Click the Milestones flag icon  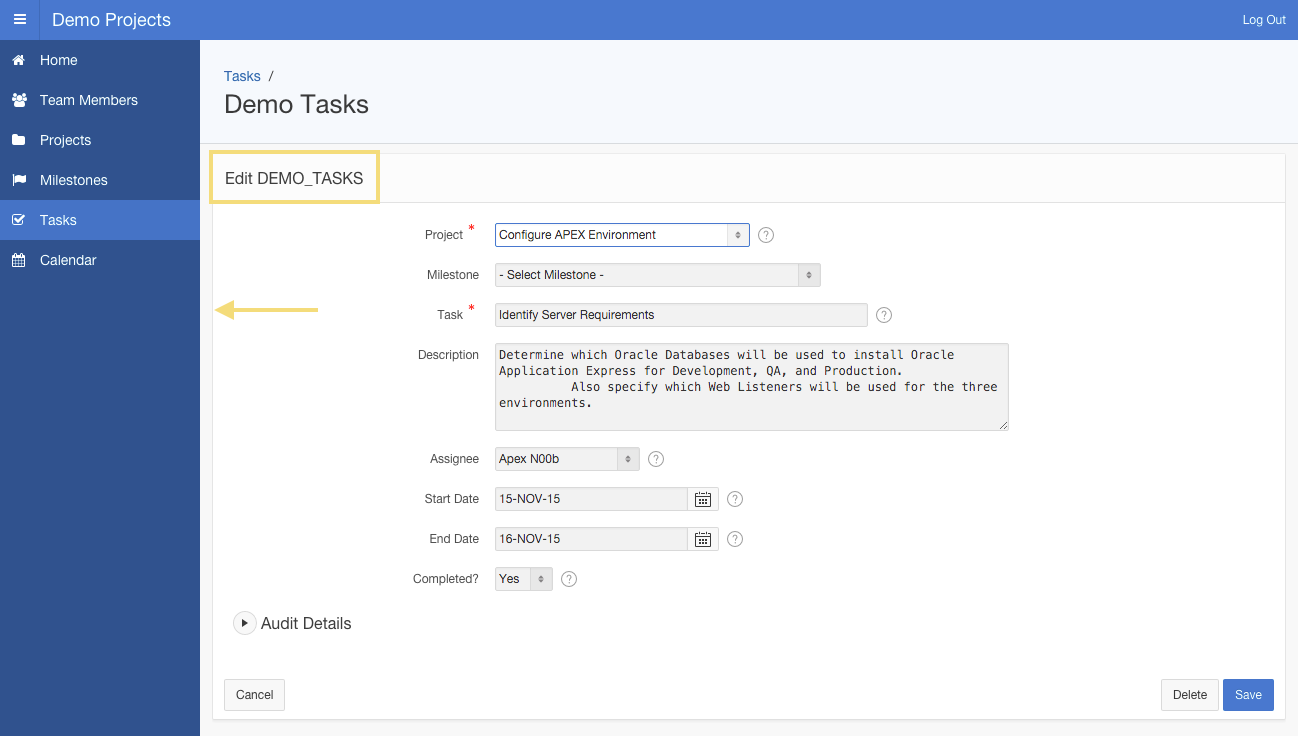pyautogui.click(x=17, y=180)
